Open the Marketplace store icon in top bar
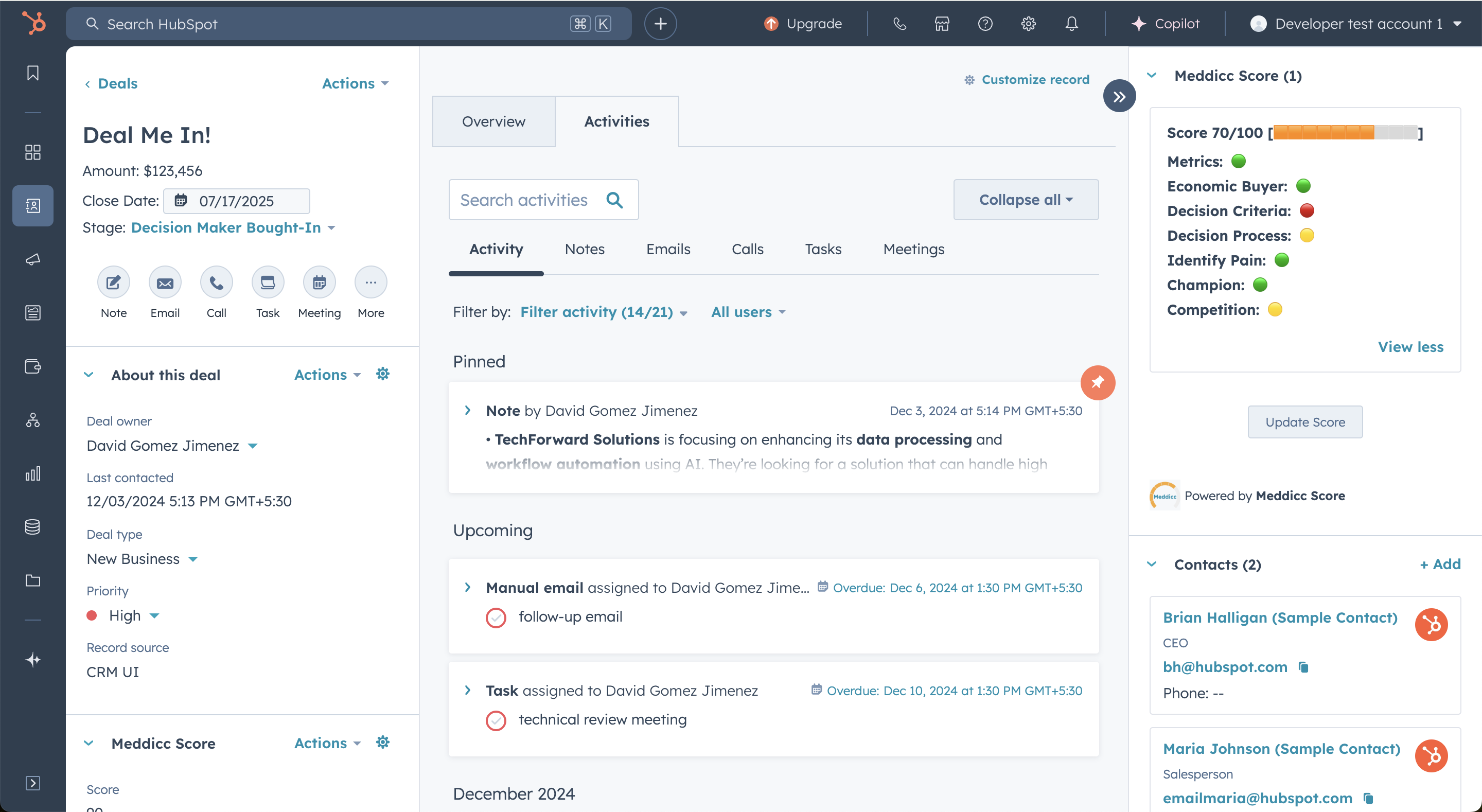 point(942,24)
